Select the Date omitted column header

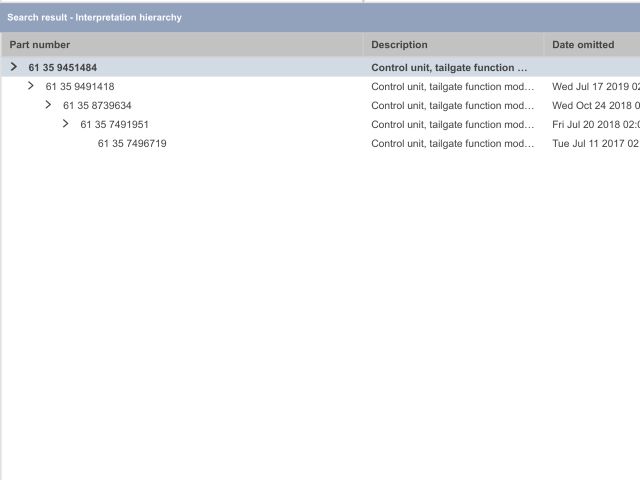[583, 45]
